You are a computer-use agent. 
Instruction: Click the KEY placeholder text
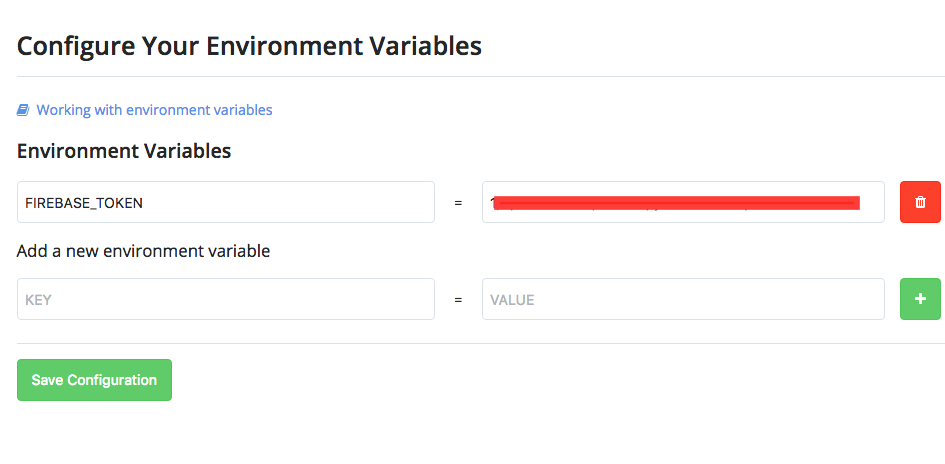[38, 300]
